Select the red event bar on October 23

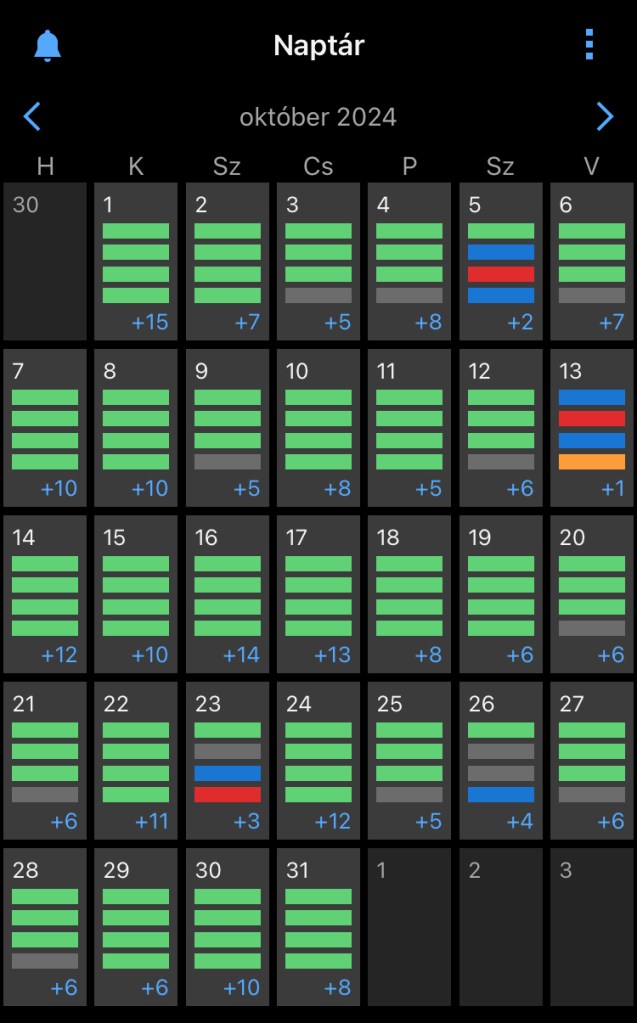point(227,795)
